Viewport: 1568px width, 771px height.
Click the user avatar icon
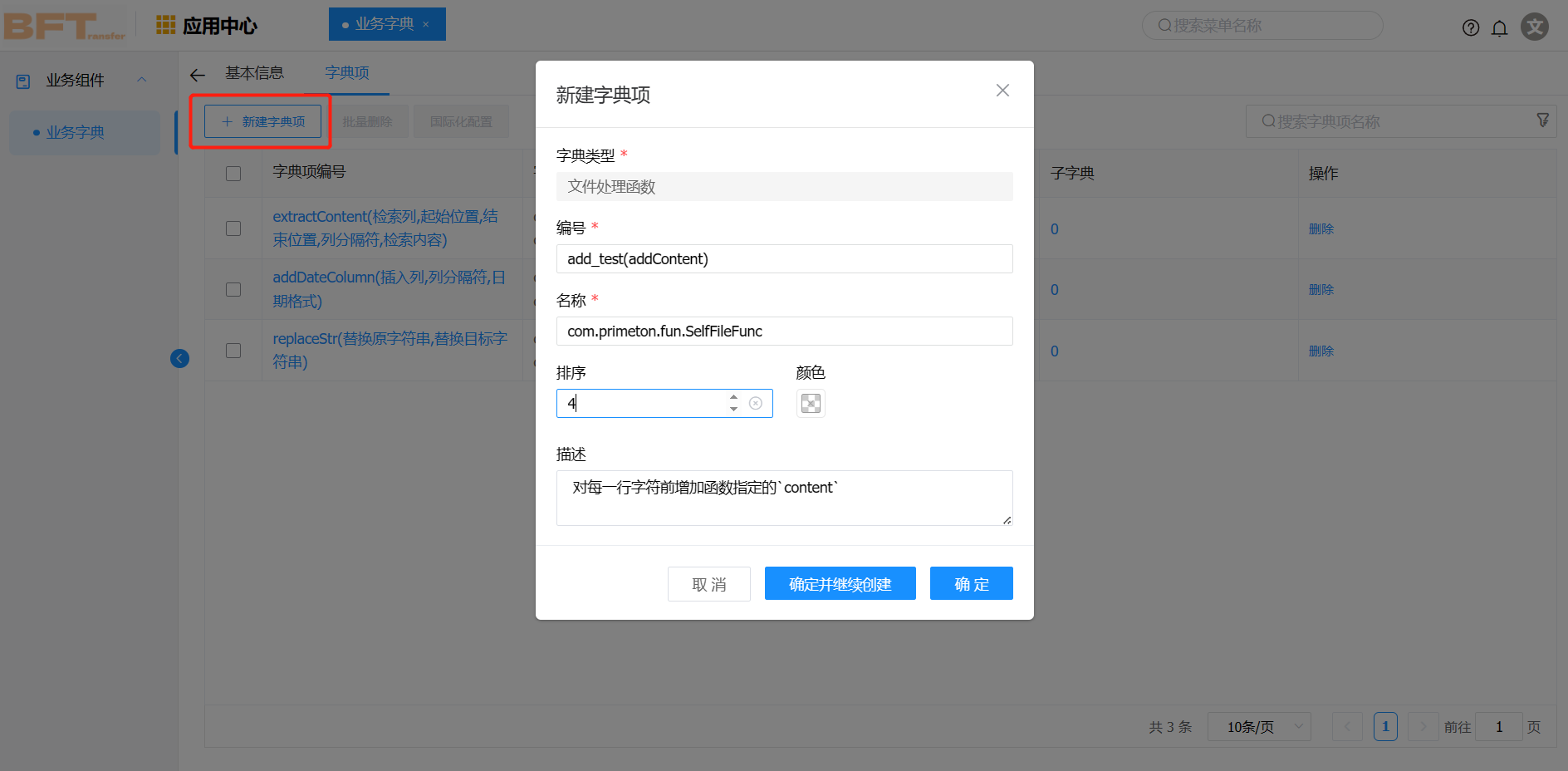[1534, 27]
